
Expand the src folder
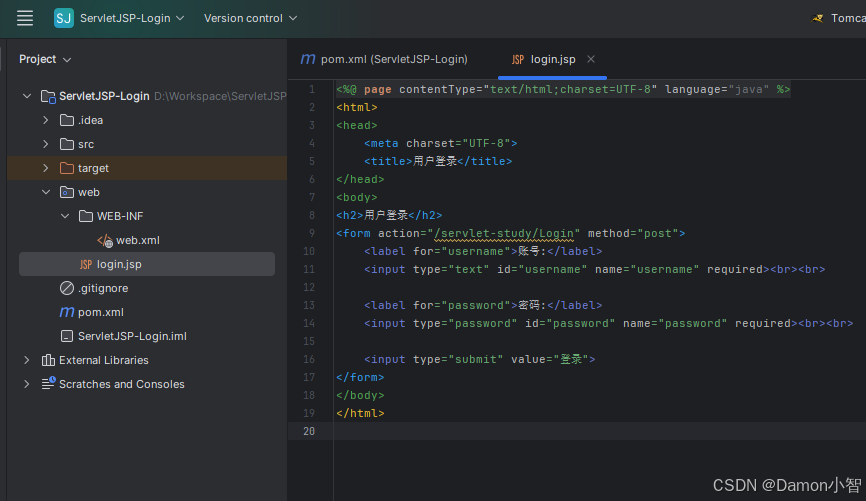coord(46,144)
